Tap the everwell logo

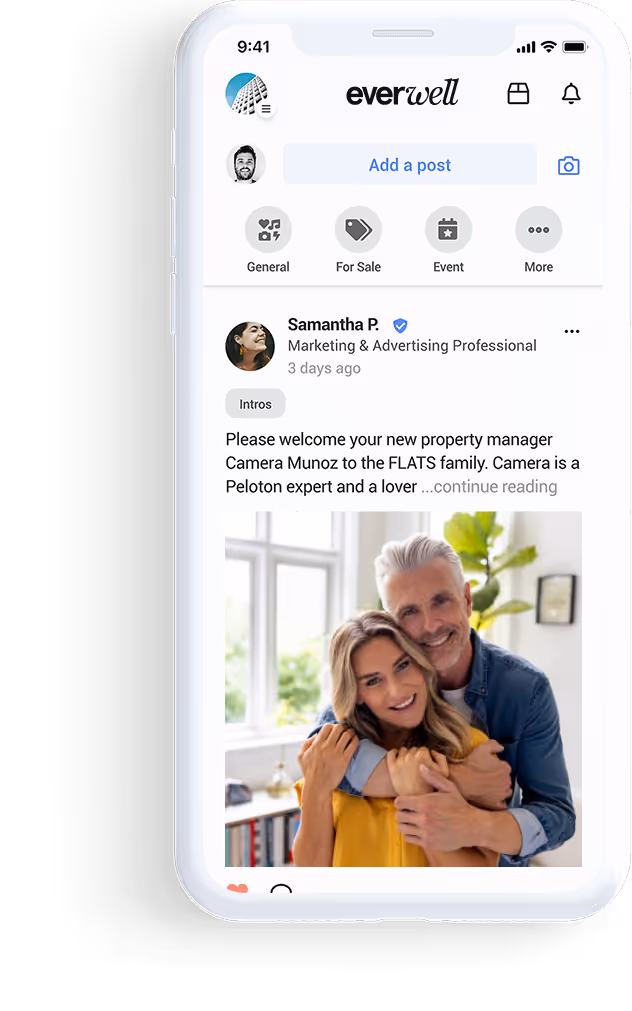[x=402, y=93]
